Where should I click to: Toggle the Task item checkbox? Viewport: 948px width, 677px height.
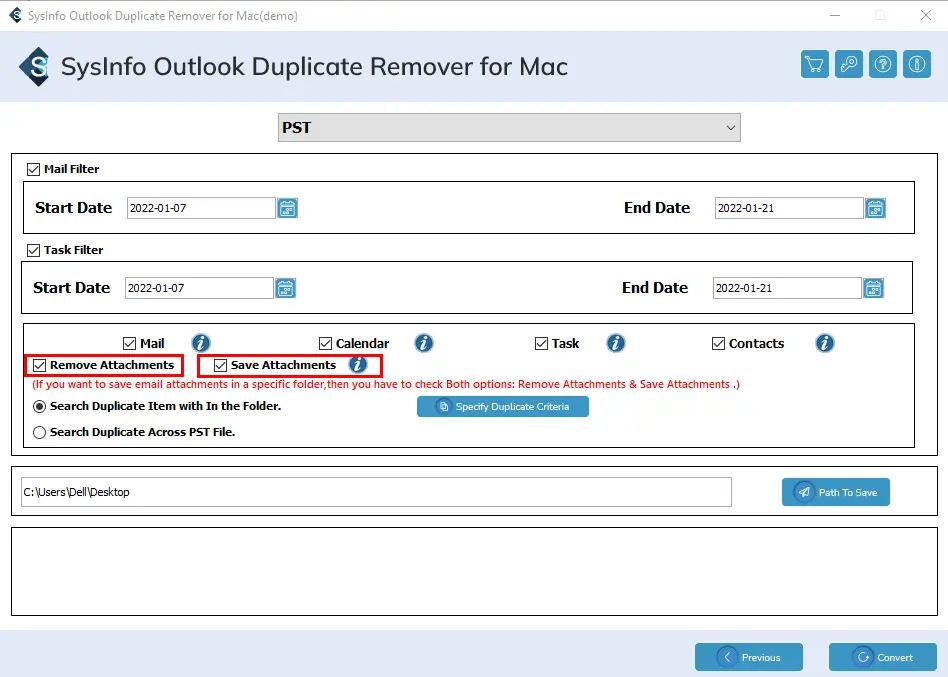coord(541,344)
